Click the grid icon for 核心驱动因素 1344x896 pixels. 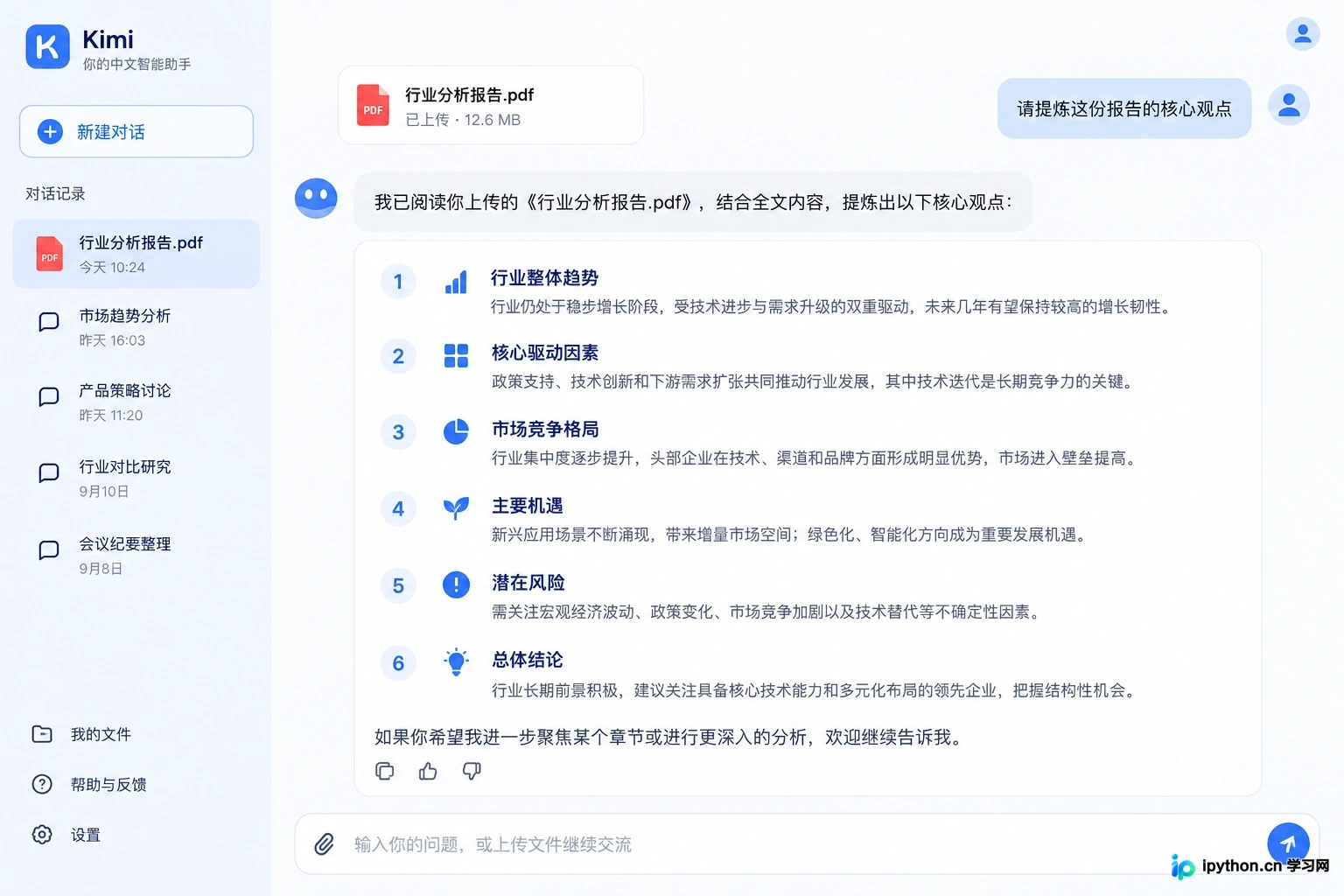pos(456,356)
